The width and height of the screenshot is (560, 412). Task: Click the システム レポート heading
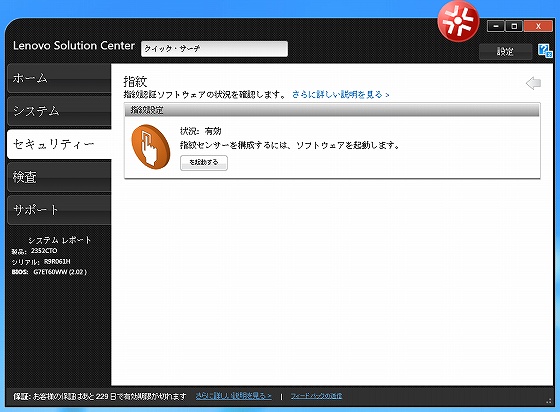coord(60,240)
